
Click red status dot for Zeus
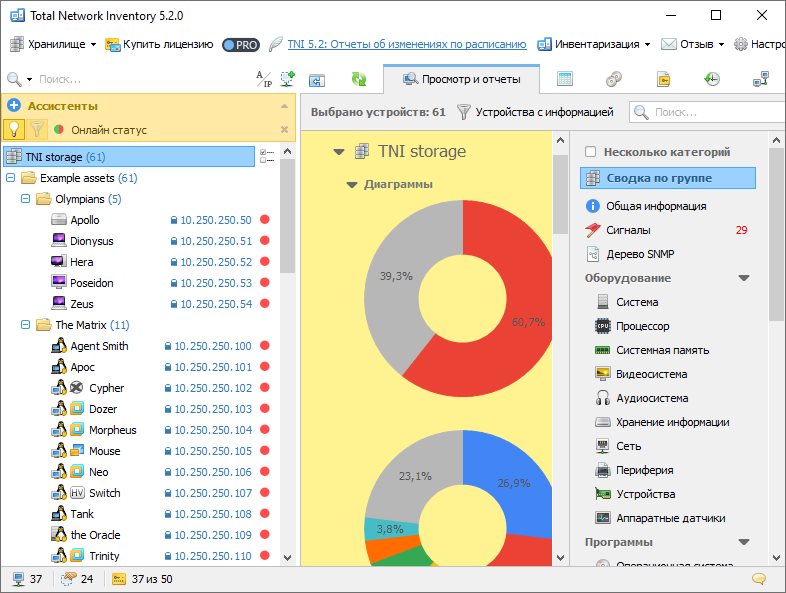(x=265, y=303)
